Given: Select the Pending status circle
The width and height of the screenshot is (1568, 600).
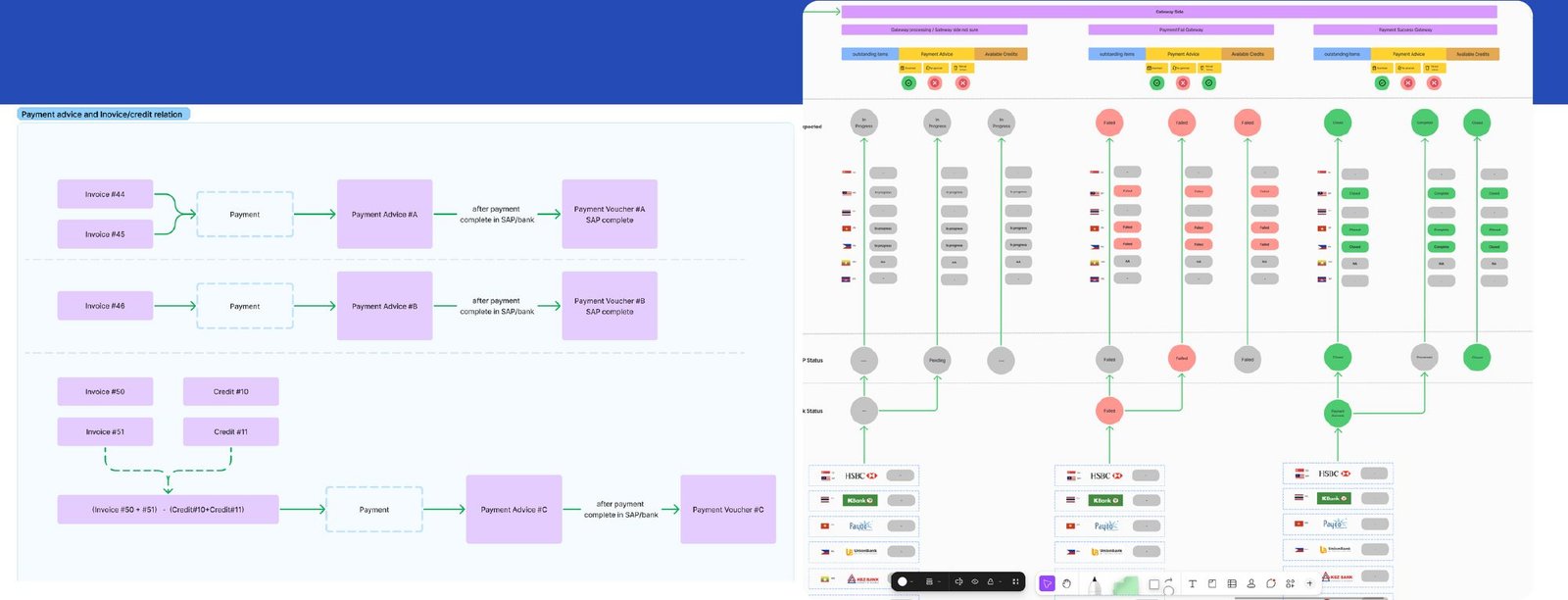Looking at the screenshot, I should [x=937, y=360].
